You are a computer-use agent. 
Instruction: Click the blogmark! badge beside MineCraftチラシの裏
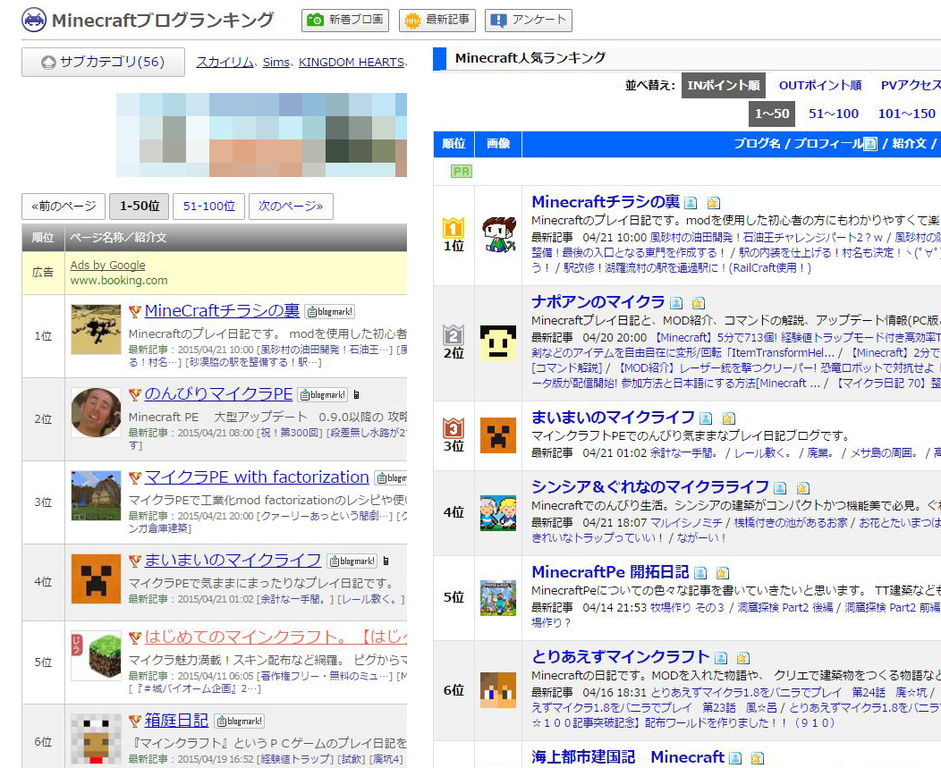(330, 312)
